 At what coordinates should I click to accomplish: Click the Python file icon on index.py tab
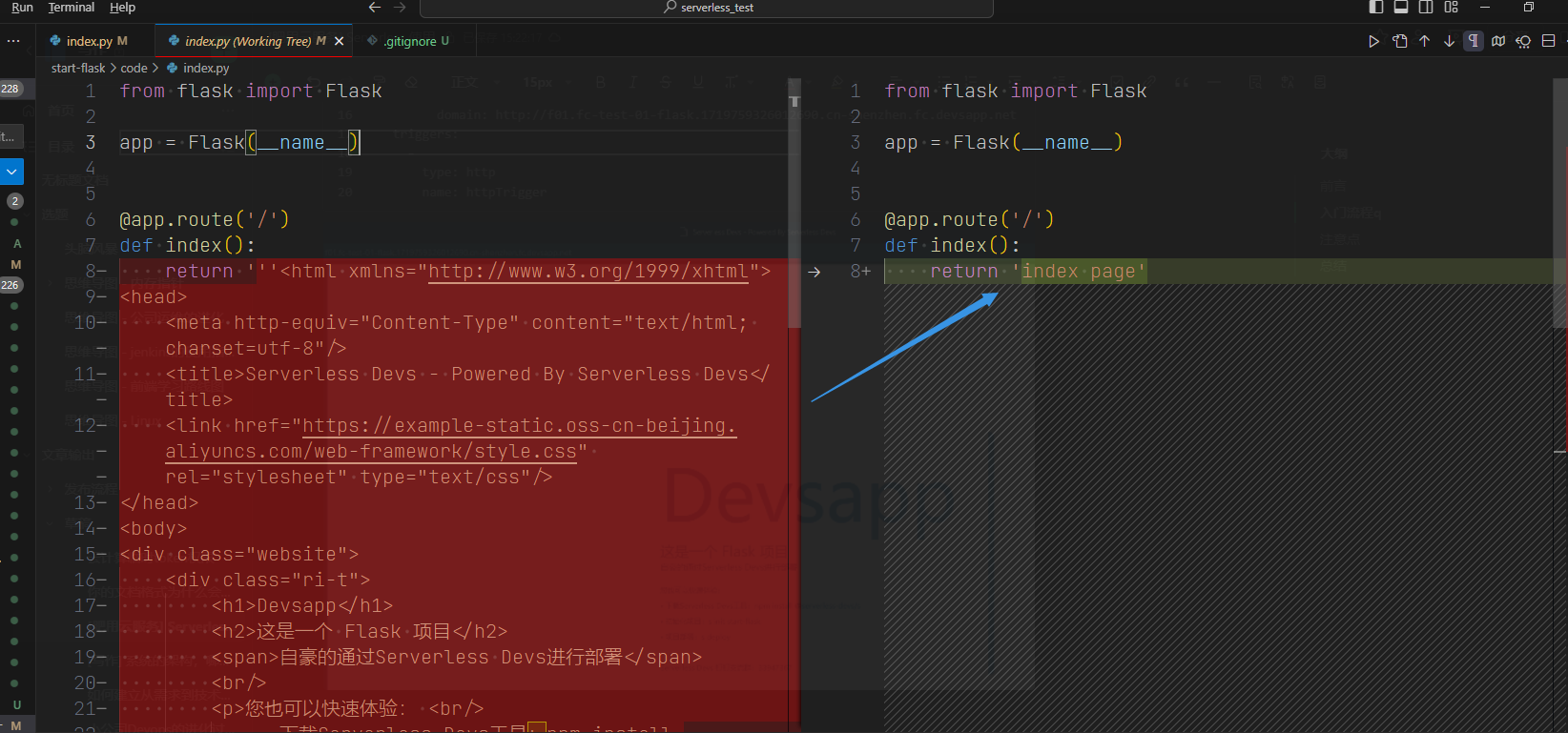click(x=55, y=41)
